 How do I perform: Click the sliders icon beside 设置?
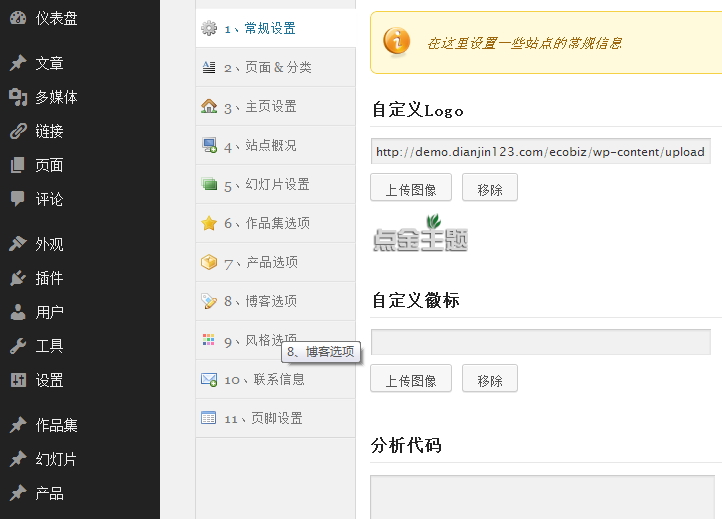point(18,380)
